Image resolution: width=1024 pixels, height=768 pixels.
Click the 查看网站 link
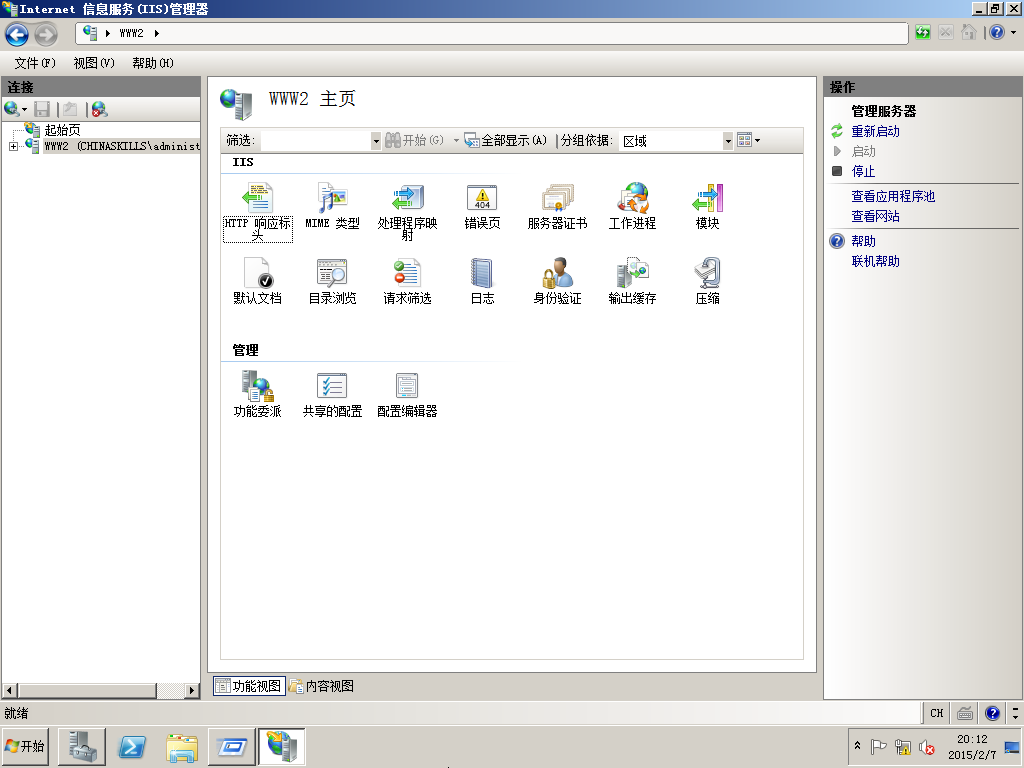coord(875,216)
